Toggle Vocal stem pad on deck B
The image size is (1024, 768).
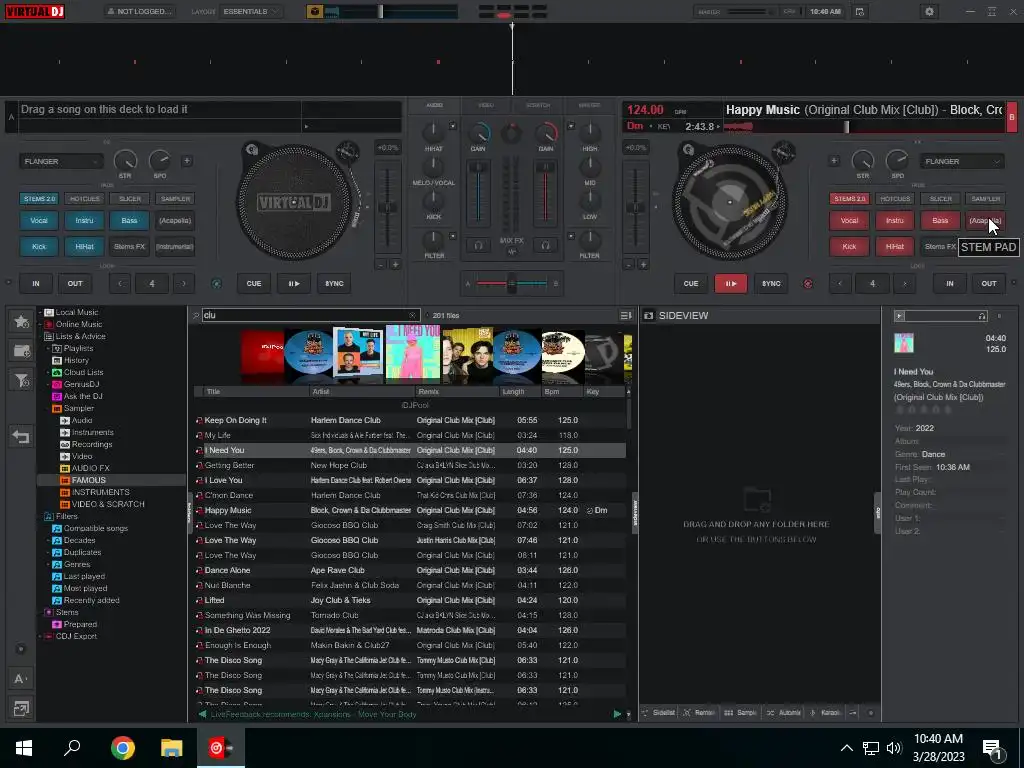[849, 221]
